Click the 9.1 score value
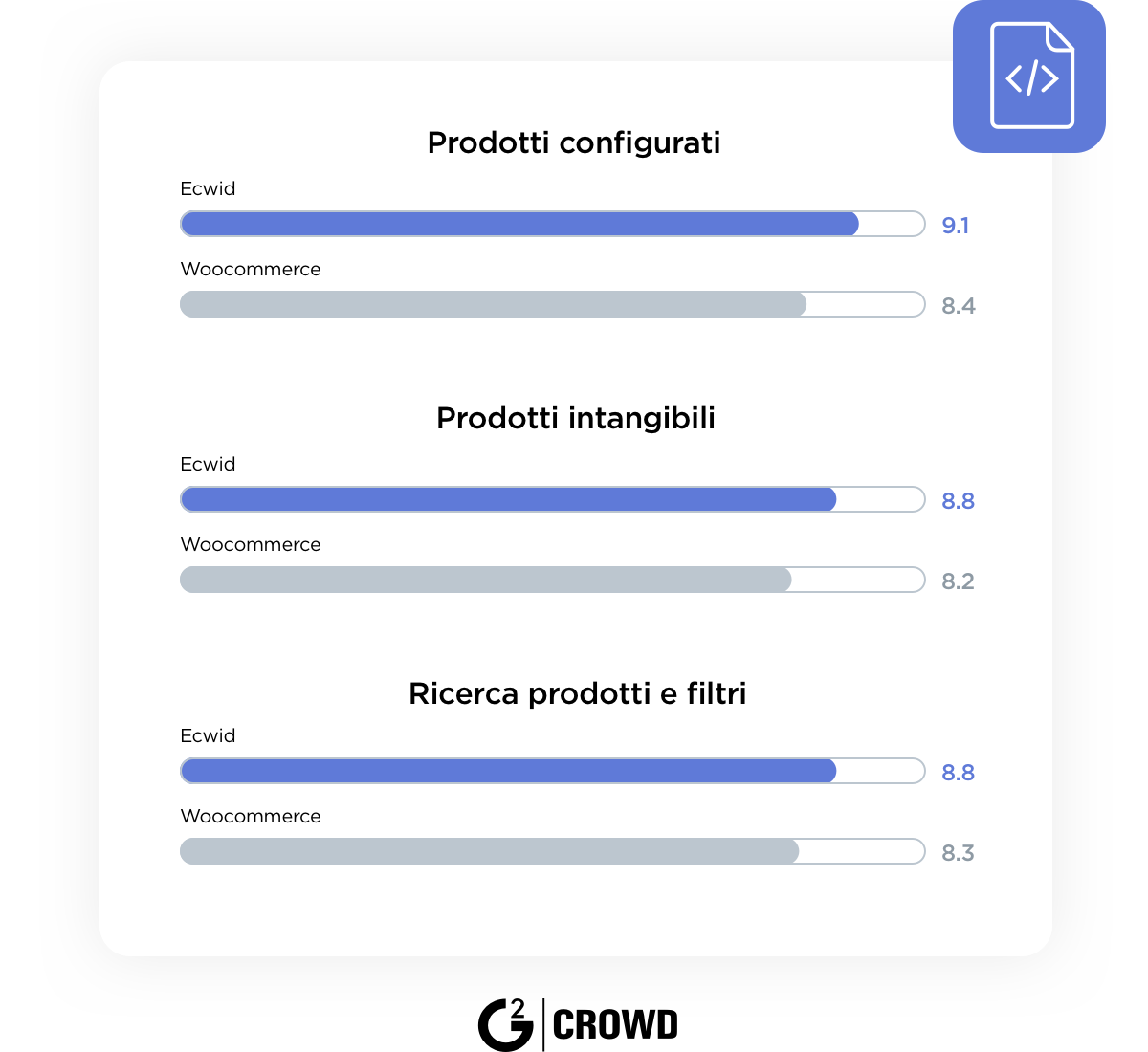 pyautogui.click(x=956, y=226)
